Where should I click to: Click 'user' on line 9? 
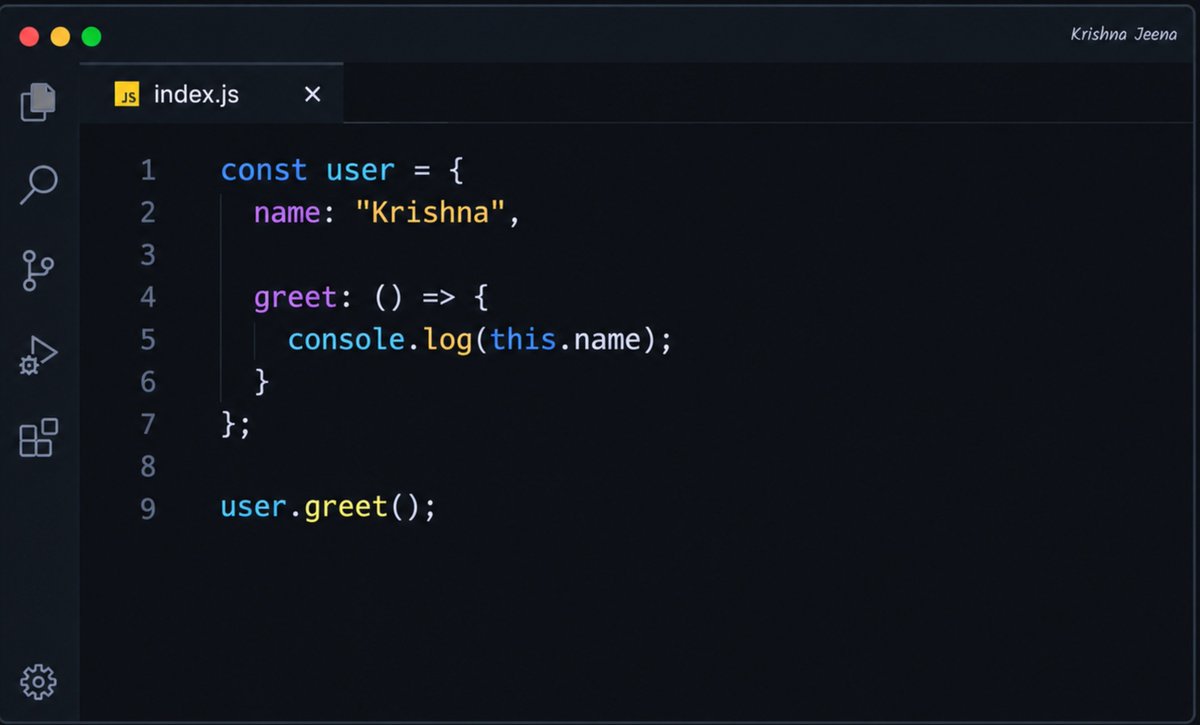click(254, 508)
